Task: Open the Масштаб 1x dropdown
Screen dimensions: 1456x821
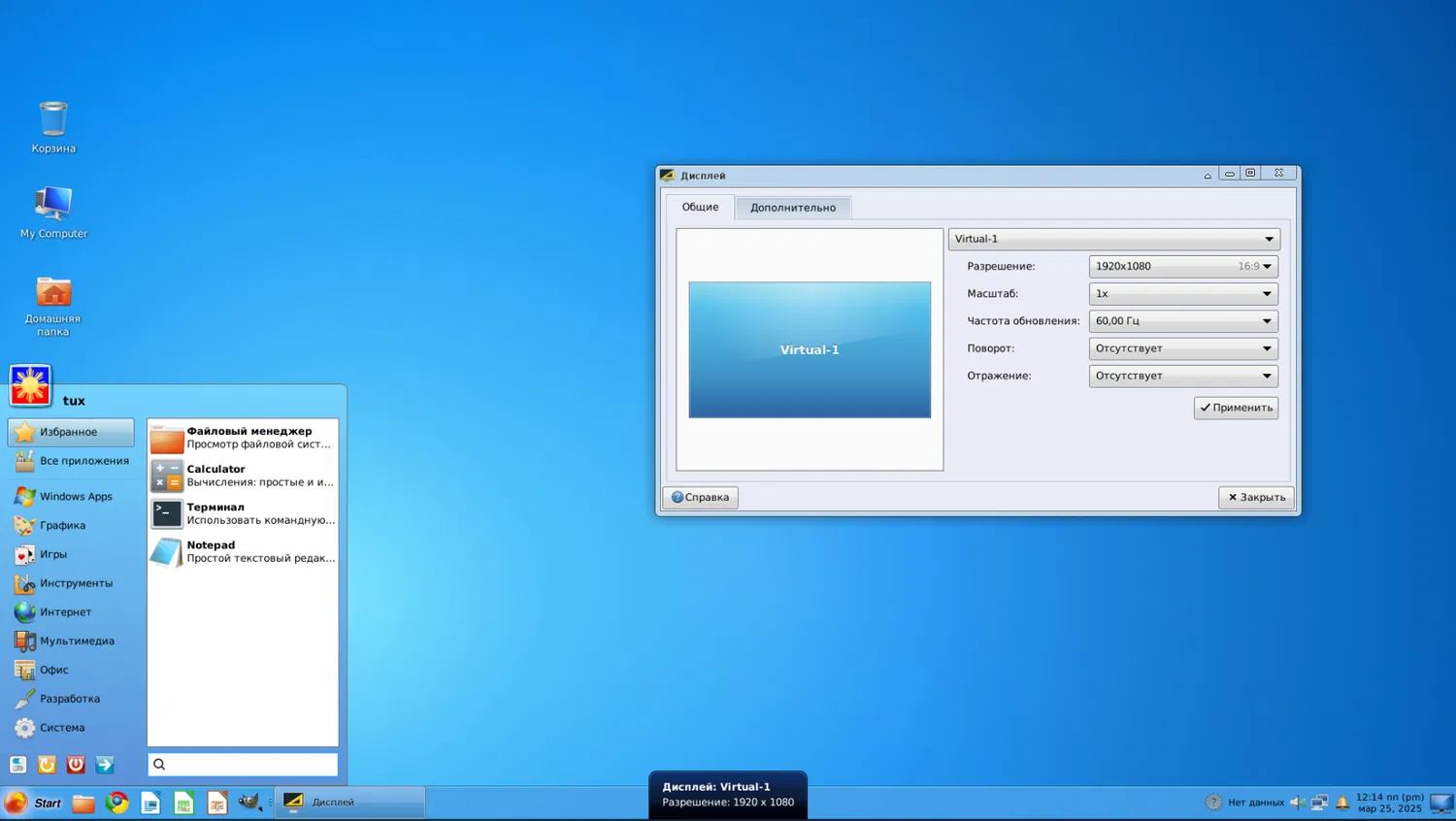Action: click(1183, 293)
